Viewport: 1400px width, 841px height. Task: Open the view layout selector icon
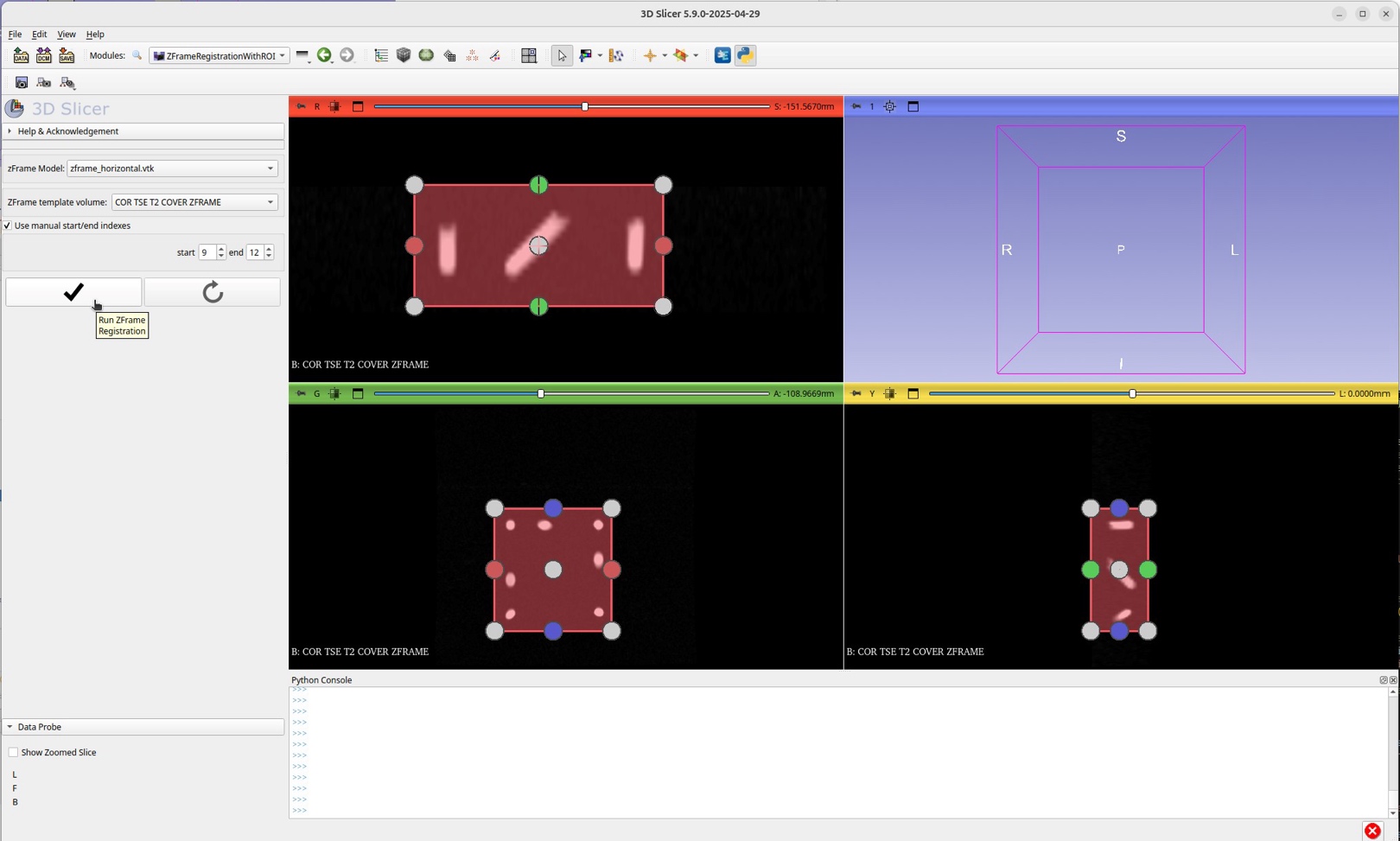(x=529, y=55)
